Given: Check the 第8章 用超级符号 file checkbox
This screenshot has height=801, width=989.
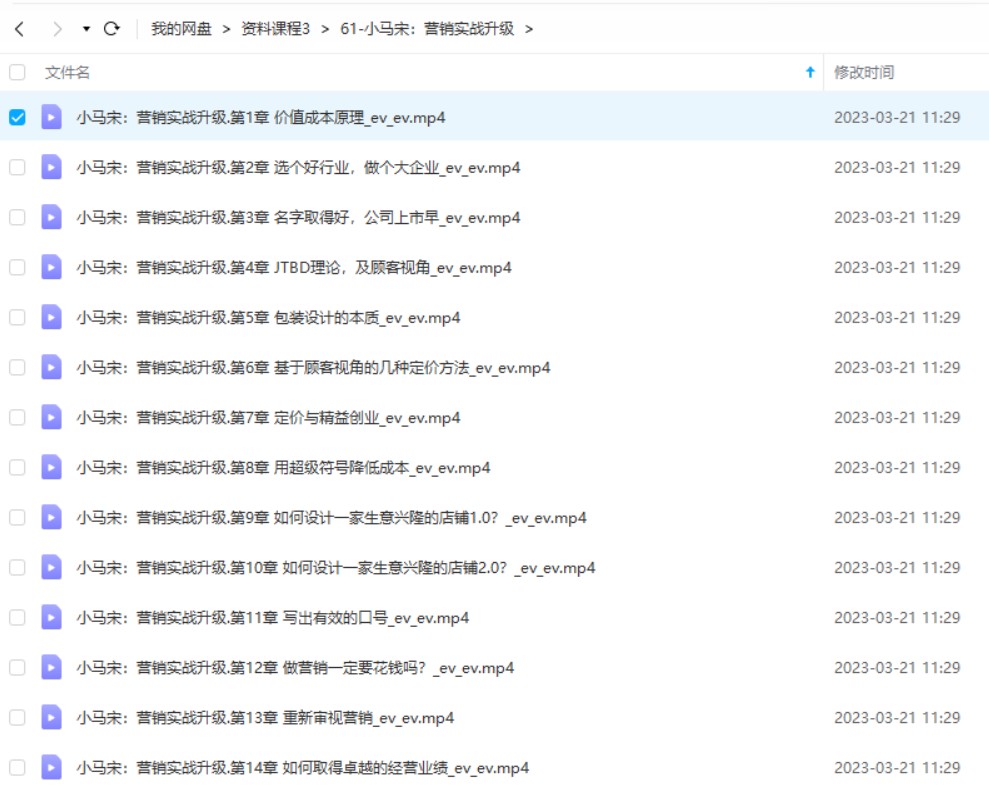Looking at the screenshot, I should click(x=18, y=467).
